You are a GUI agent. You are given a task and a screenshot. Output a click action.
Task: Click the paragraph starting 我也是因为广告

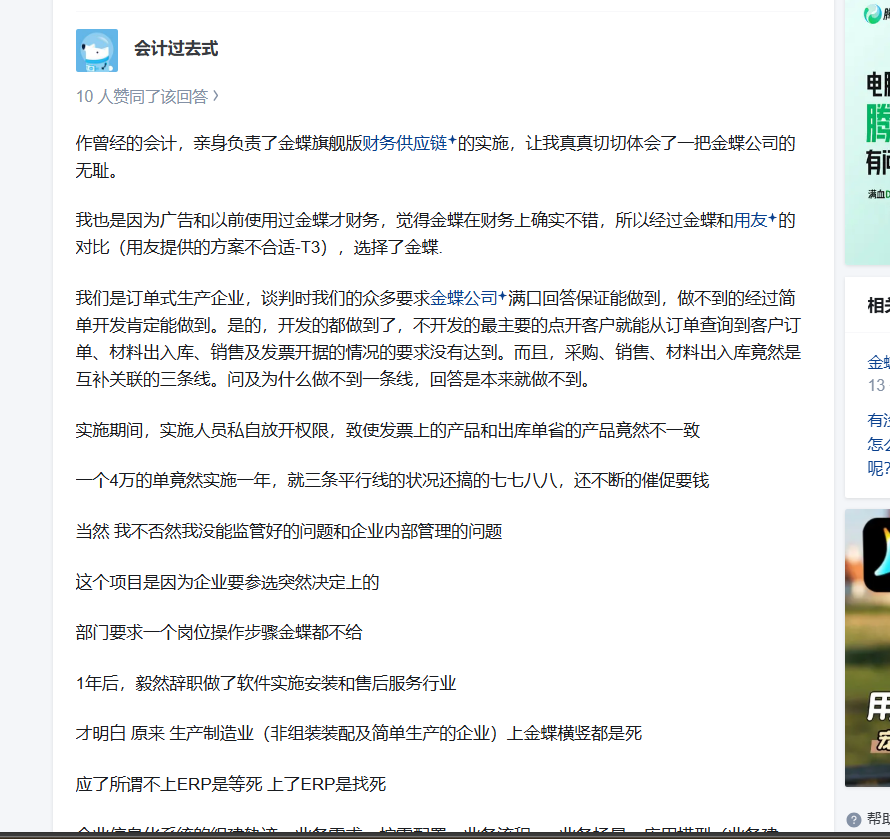click(x=435, y=234)
